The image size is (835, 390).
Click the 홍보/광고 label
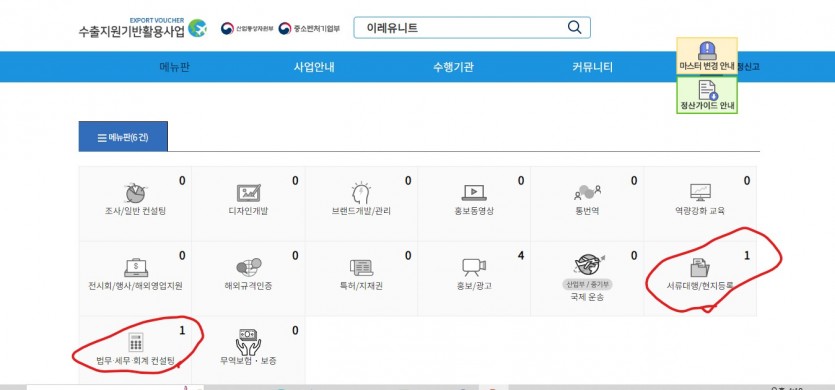click(x=474, y=286)
